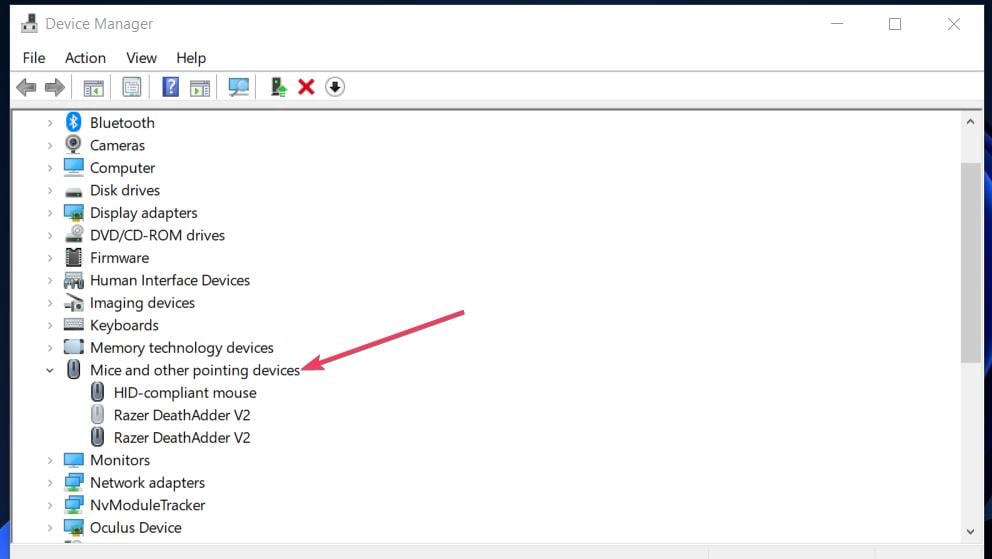The height and width of the screenshot is (559, 992).
Task: Click the Keyboards category icon
Action: [x=73, y=325]
